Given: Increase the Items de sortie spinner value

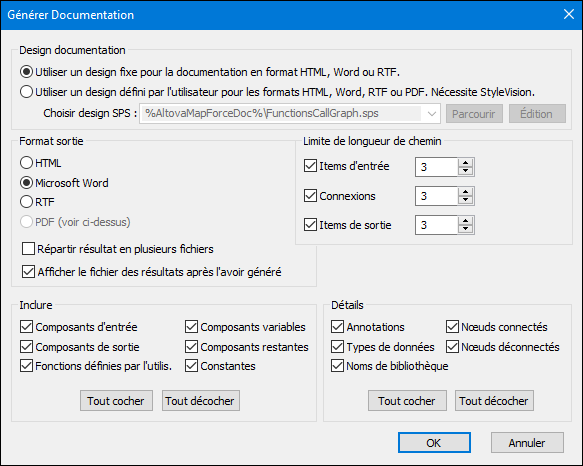Looking at the screenshot, I should [465, 221].
